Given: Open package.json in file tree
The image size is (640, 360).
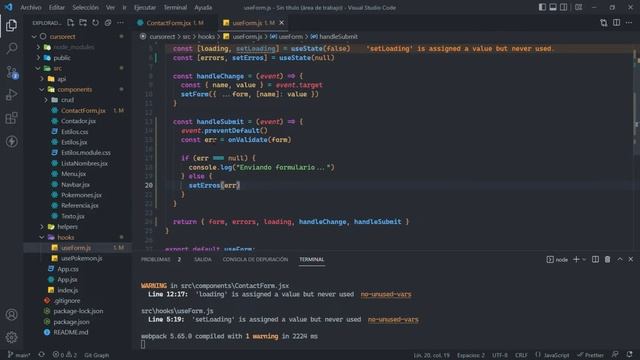Looking at the screenshot, I should 71,322.
